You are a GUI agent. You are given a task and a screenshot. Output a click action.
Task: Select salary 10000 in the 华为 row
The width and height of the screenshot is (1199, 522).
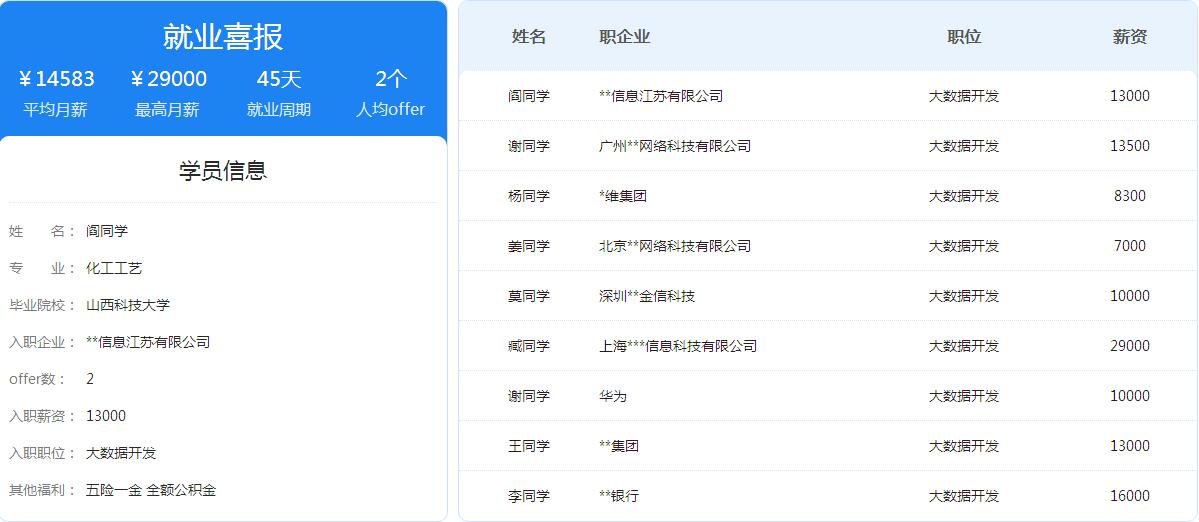pyautogui.click(x=1129, y=396)
